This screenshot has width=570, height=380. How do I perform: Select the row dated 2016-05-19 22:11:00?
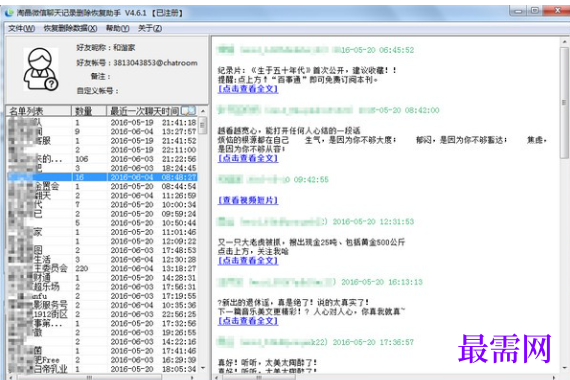pos(103,150)
